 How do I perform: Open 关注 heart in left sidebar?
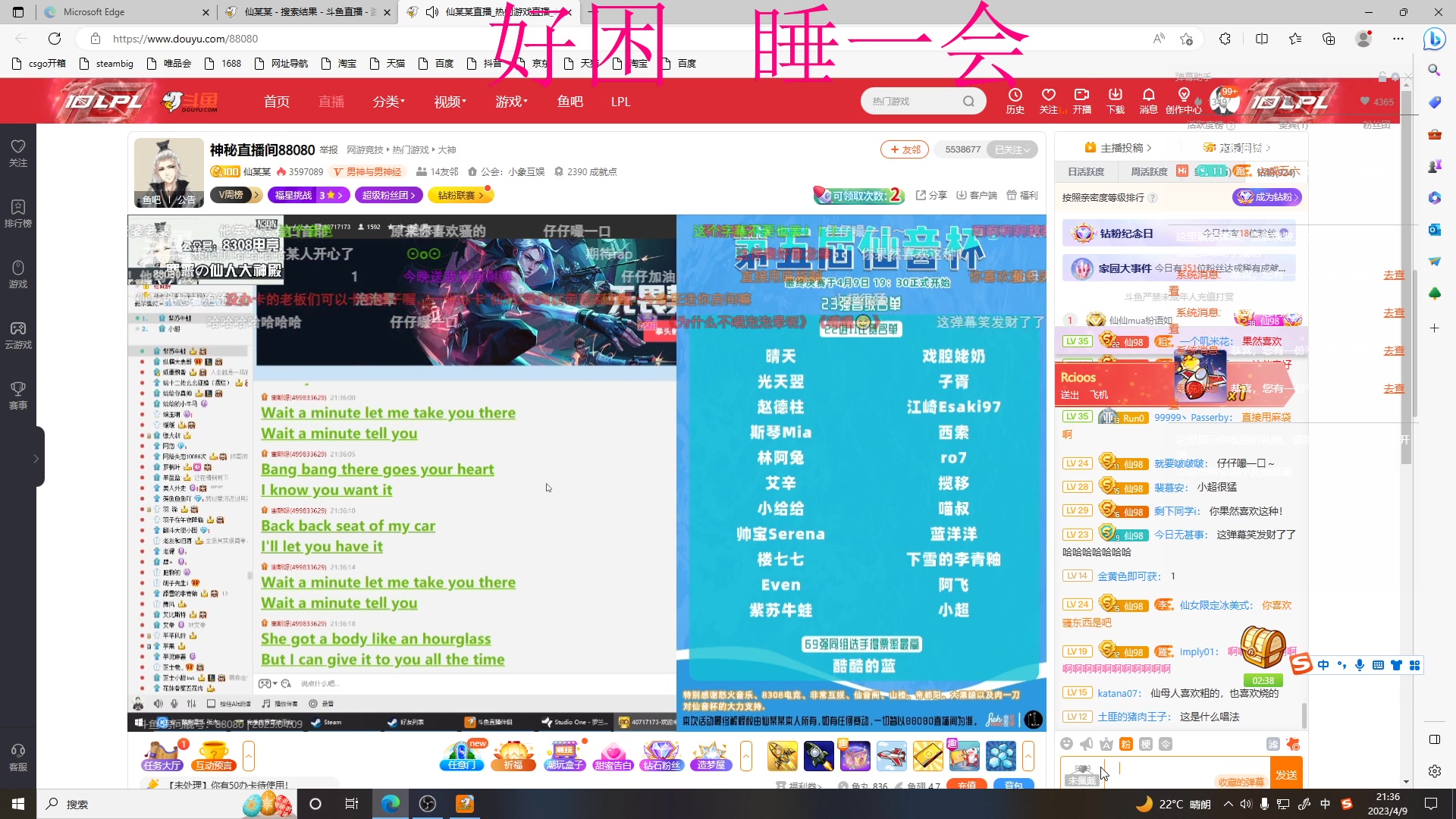click(18, 152)
